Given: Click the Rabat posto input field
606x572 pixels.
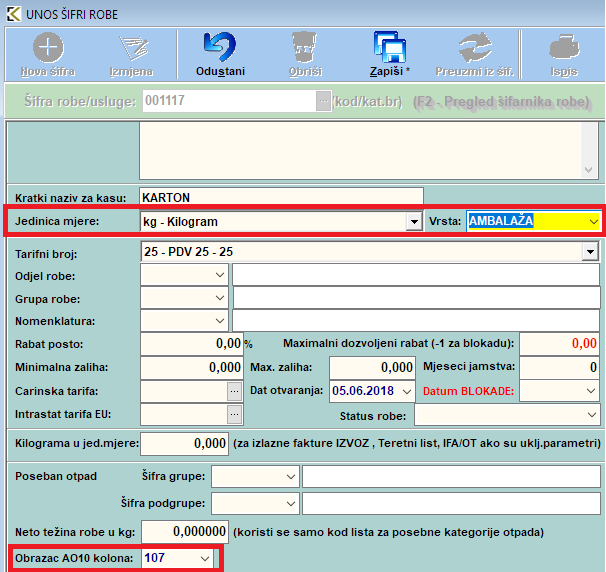Looking at the screenshot, I should [x=192, y=344].
